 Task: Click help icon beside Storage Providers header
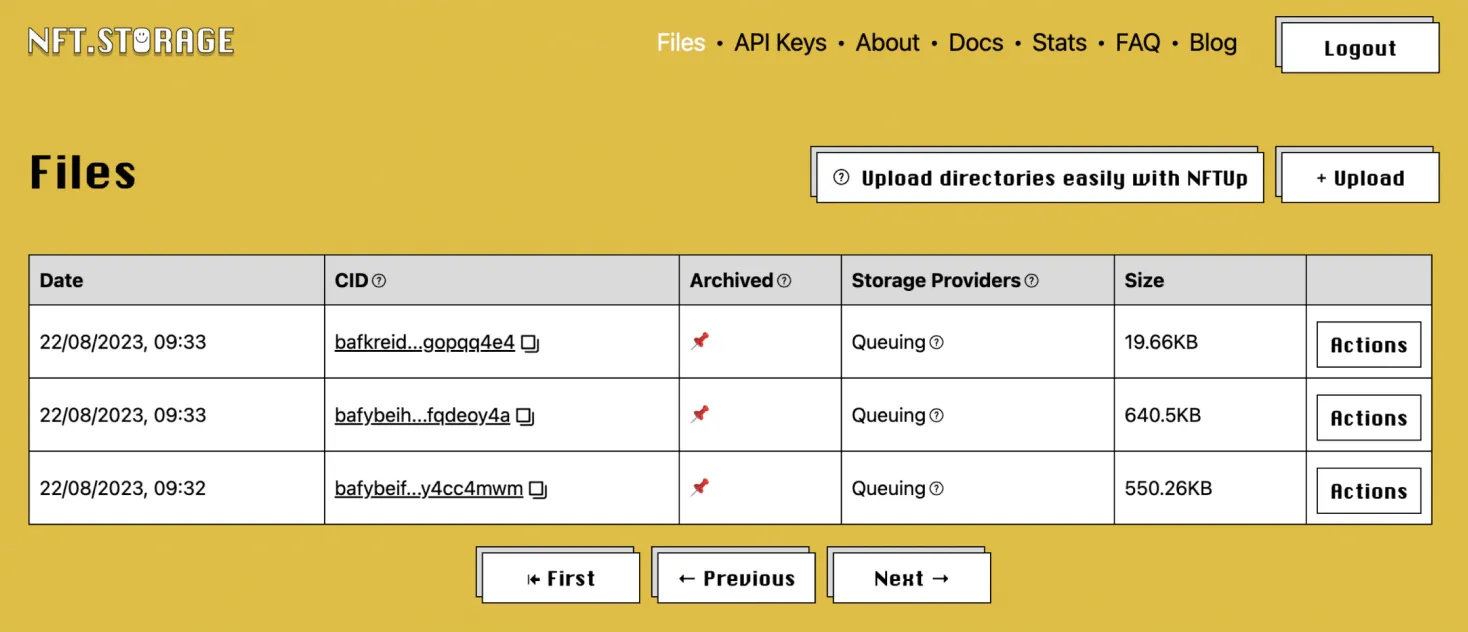1031,281
